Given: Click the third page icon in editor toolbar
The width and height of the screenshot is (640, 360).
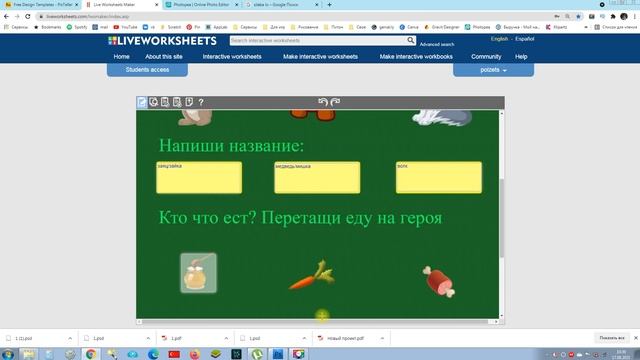Looking at the screenshot, I should click(165, 102).
